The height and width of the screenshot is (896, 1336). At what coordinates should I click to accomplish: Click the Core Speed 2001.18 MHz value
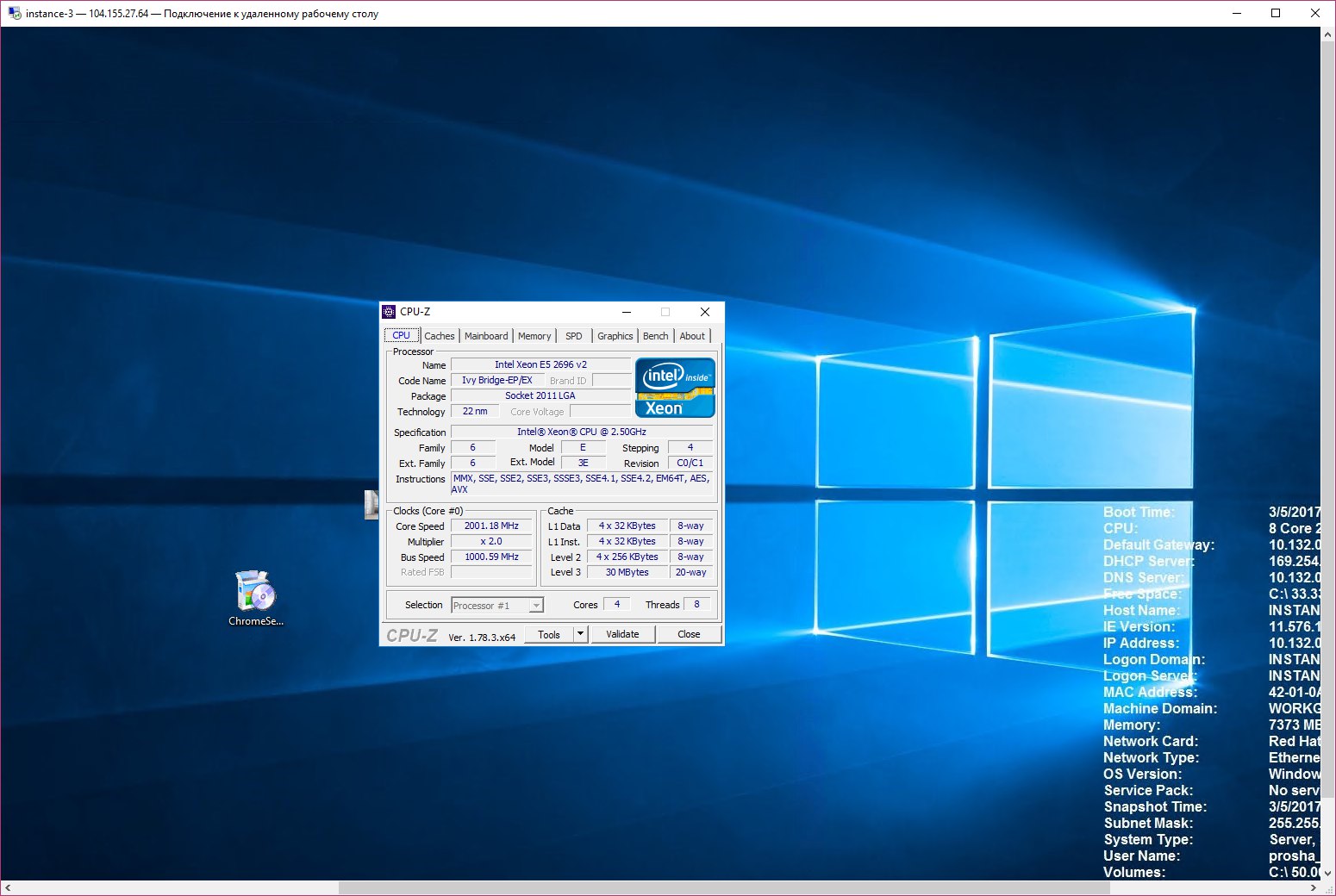[x=491, y=526]
